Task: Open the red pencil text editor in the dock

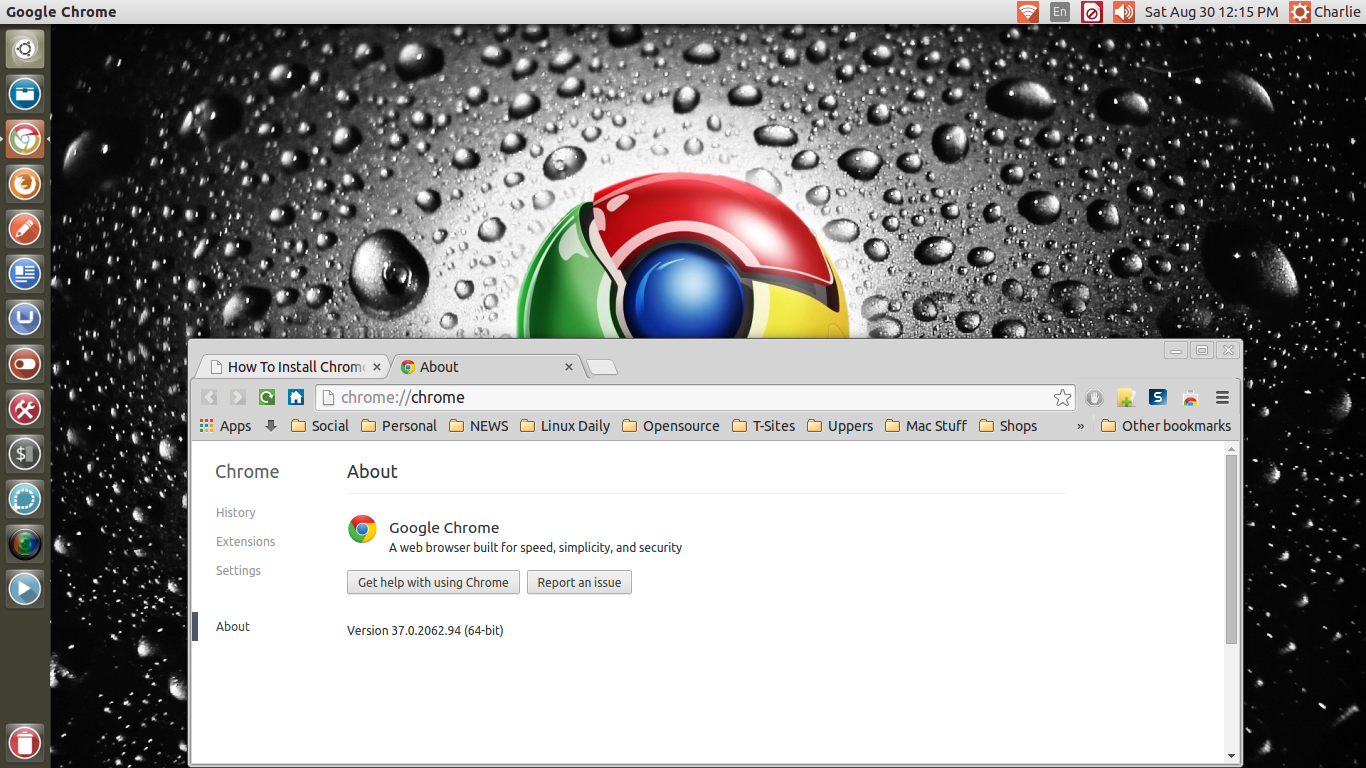Action: 25,229
